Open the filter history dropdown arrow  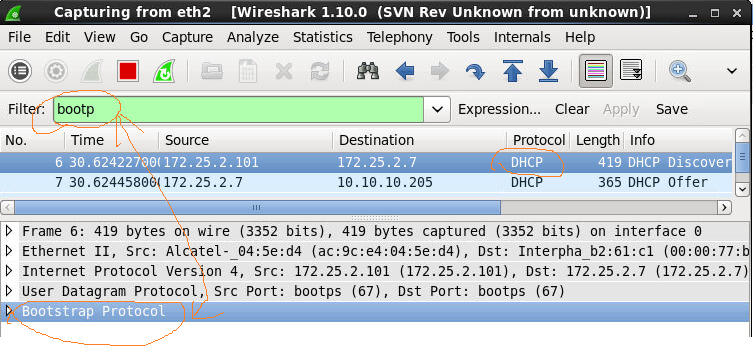click(437, 109)
